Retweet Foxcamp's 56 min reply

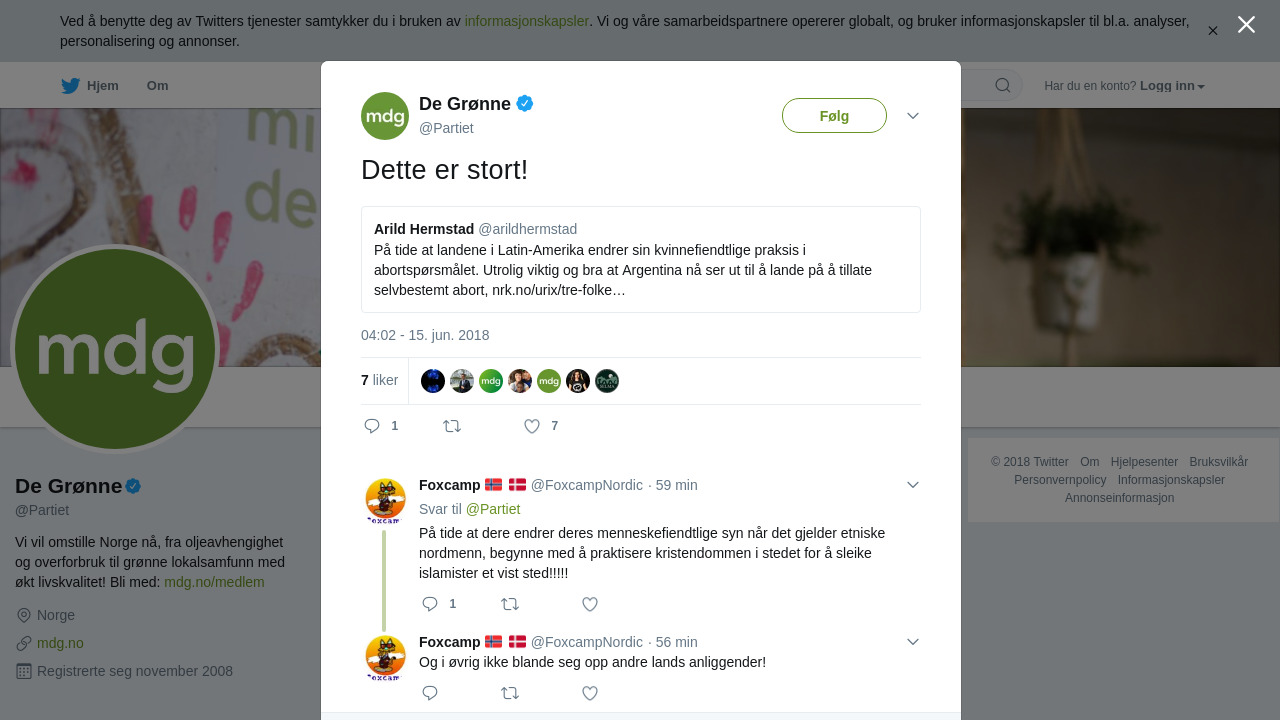510,693
